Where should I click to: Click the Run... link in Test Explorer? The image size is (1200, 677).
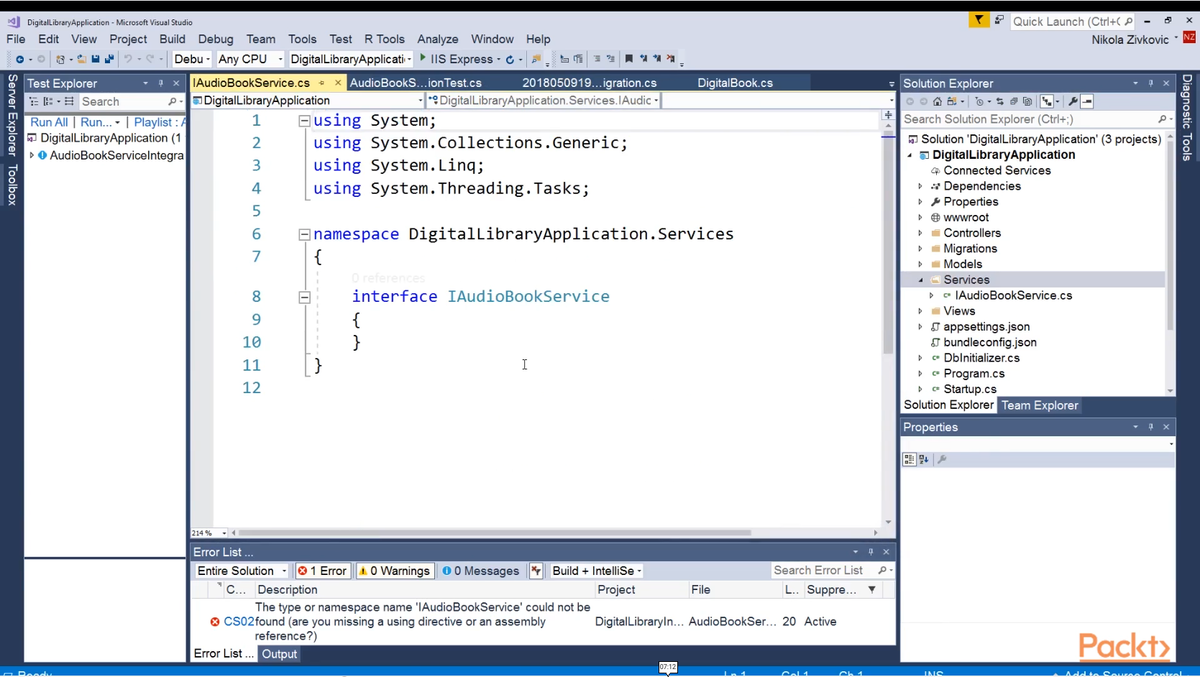tap(98, 122)
